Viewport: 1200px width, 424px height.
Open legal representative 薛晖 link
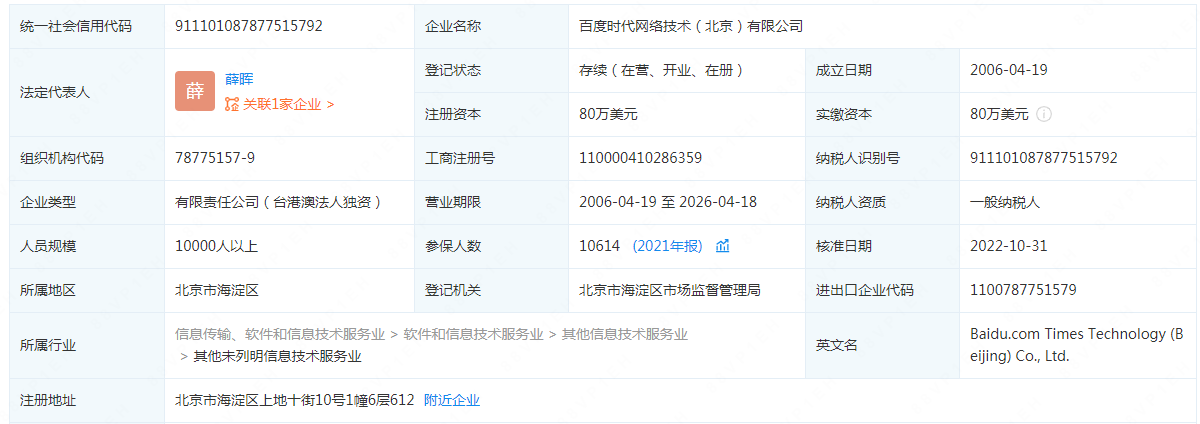pyautogui.click(x=239, y=79)
